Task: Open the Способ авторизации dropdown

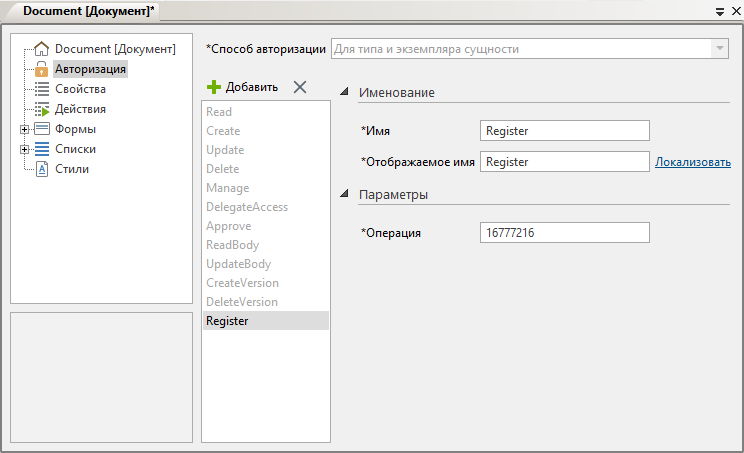Action: (719, 49)
